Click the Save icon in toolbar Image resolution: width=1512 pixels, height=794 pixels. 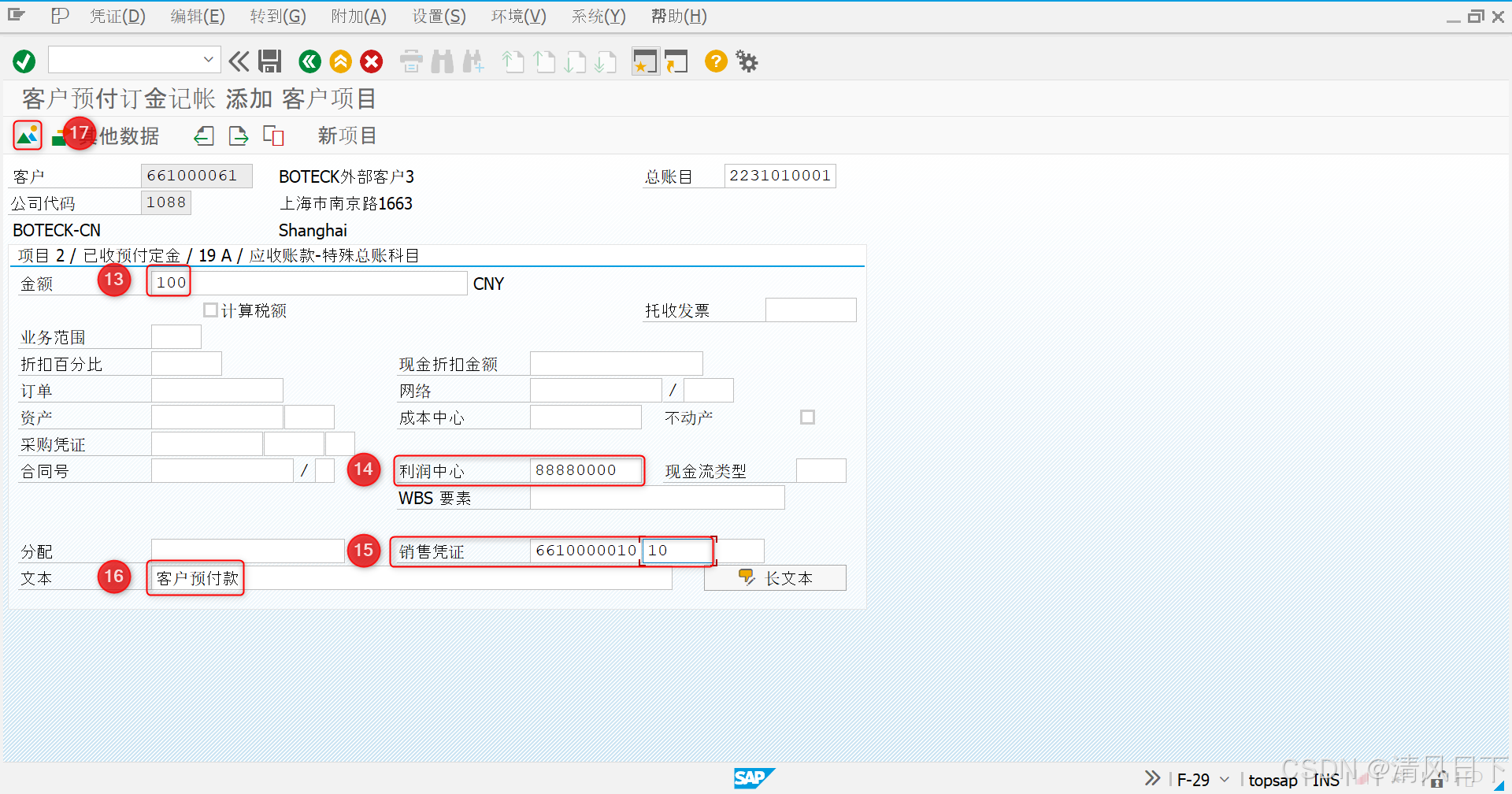point(270,61)
